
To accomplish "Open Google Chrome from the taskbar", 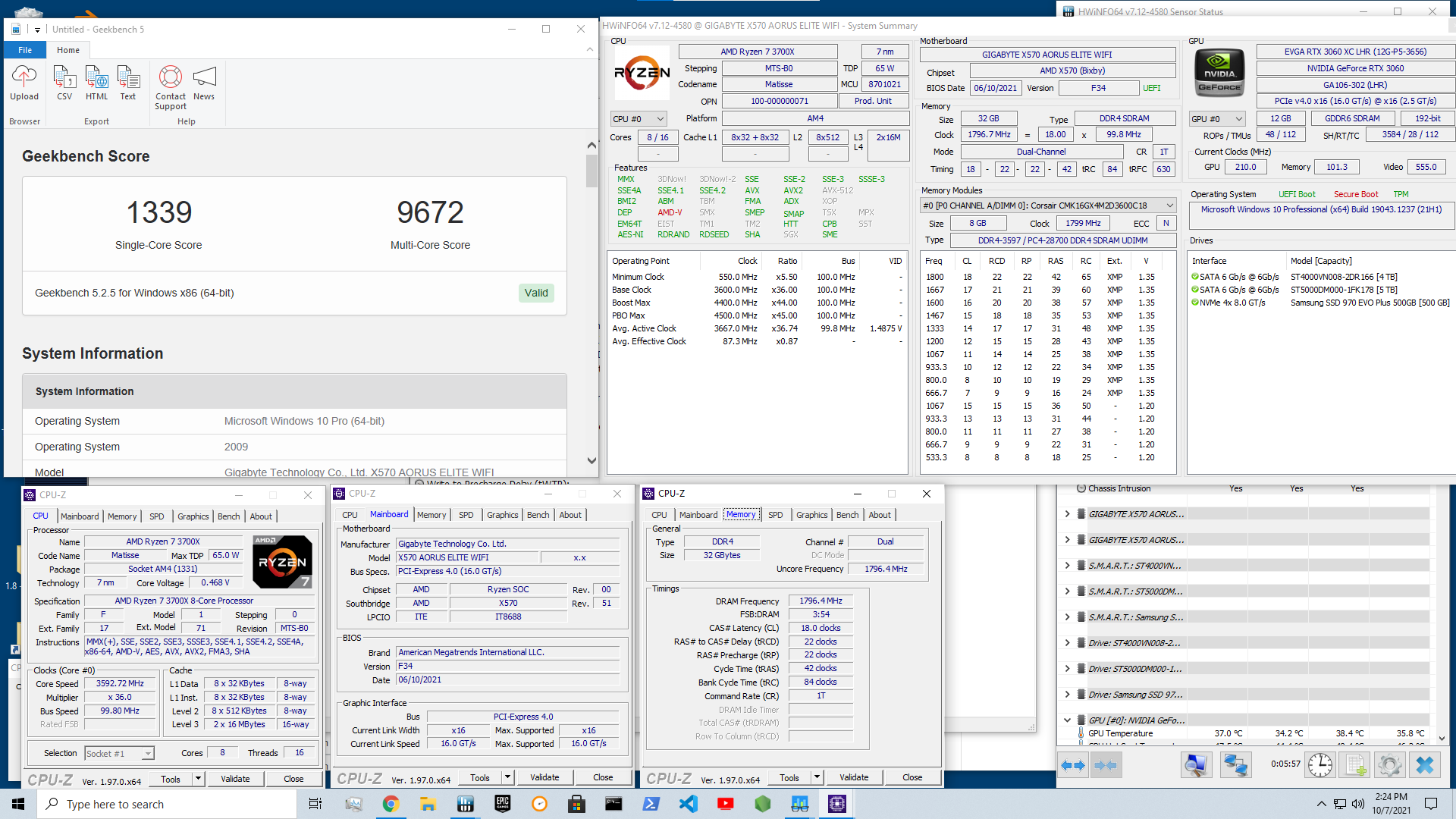I will point(391,804).
